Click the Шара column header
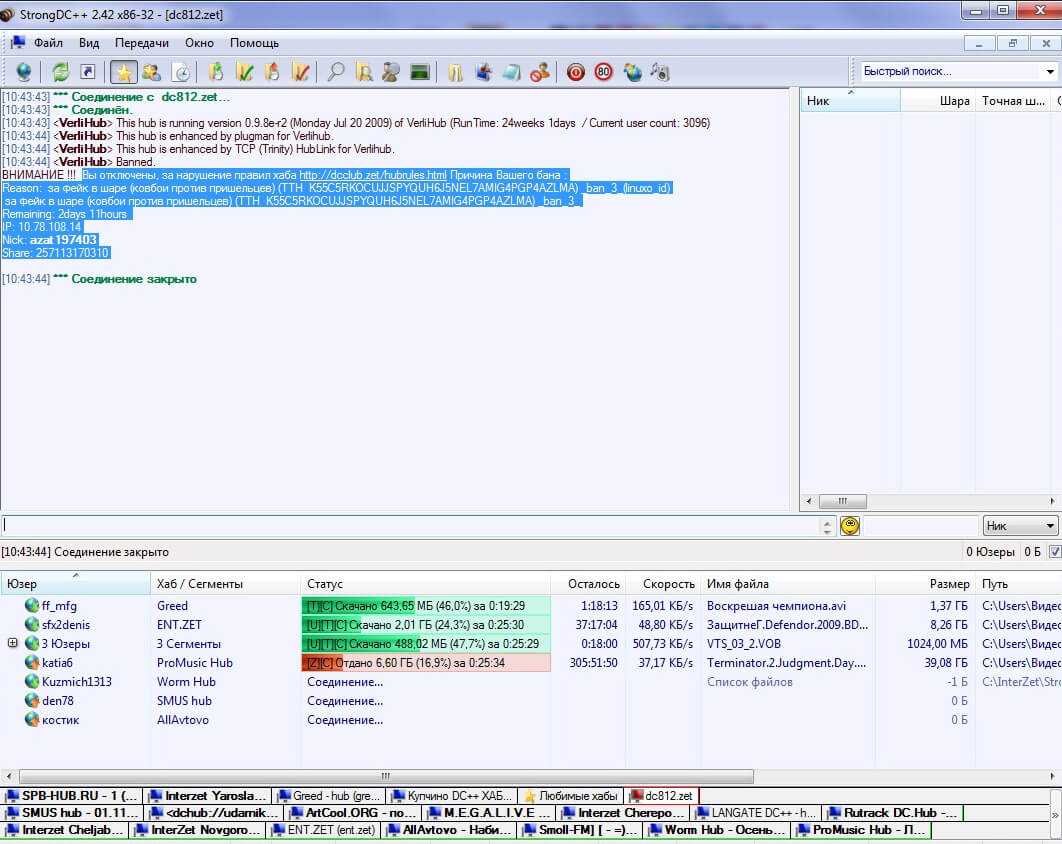 click(937, 101)
